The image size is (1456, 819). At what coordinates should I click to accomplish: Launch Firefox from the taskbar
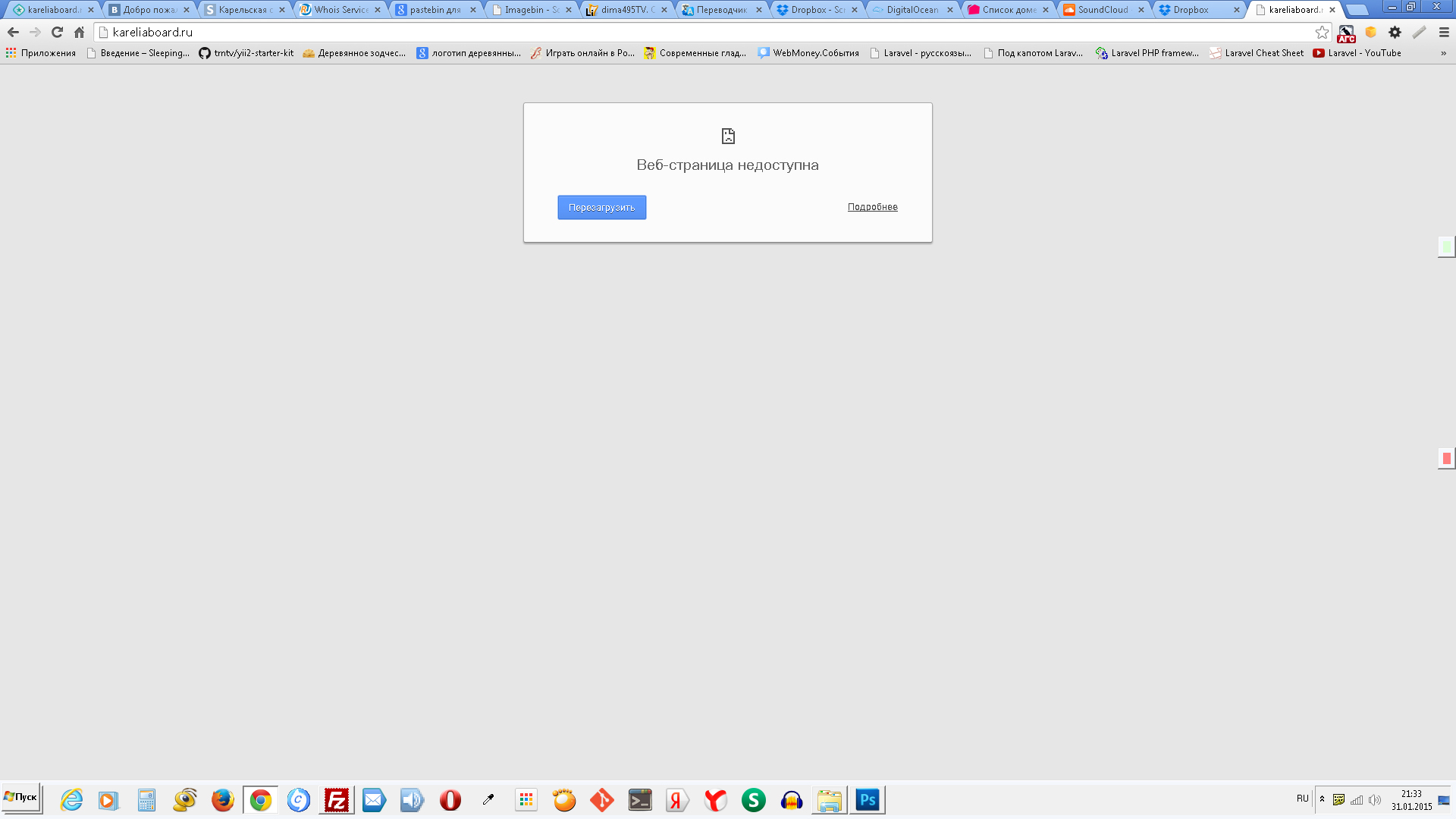(x=222, y=800)
